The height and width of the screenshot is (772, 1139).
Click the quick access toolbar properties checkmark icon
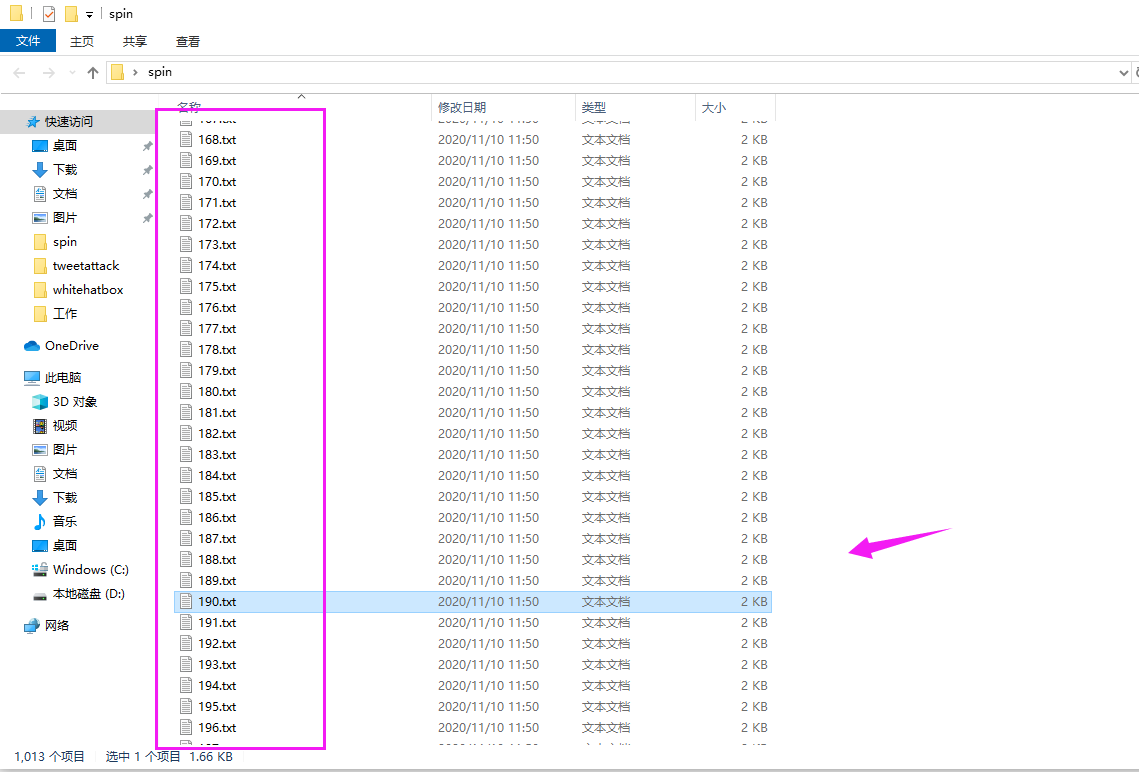(x=49, y=14)
